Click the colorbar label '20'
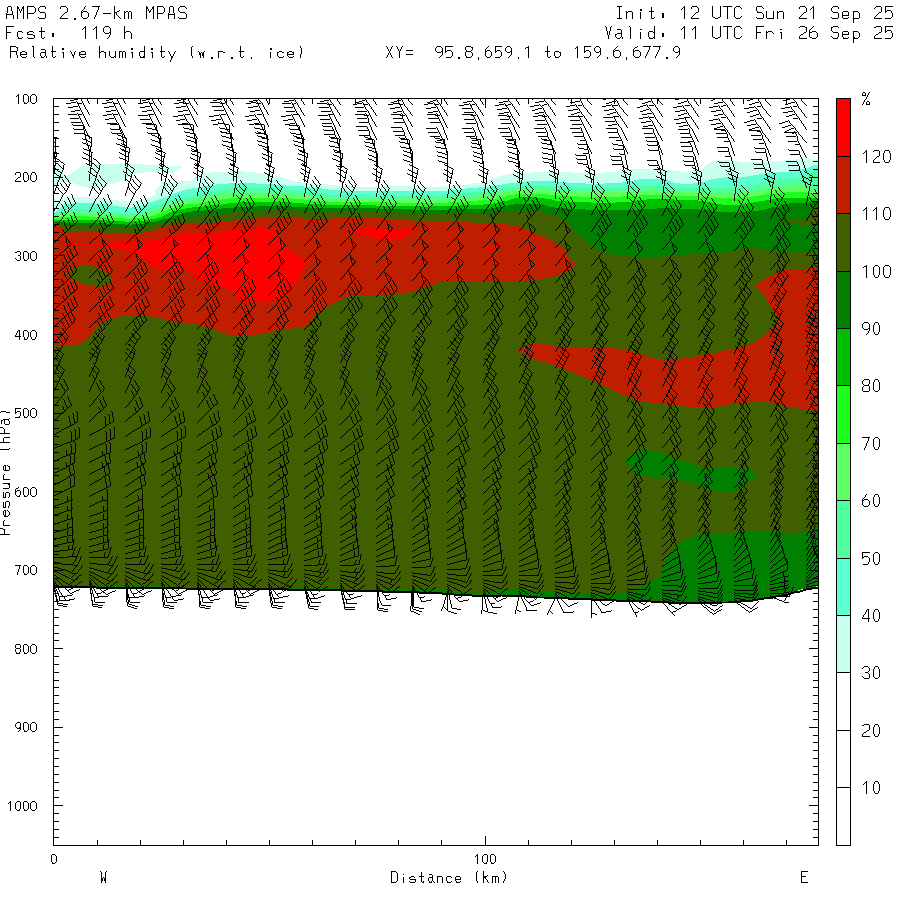This screenshot has width=900, height=900. pos(871,731)
